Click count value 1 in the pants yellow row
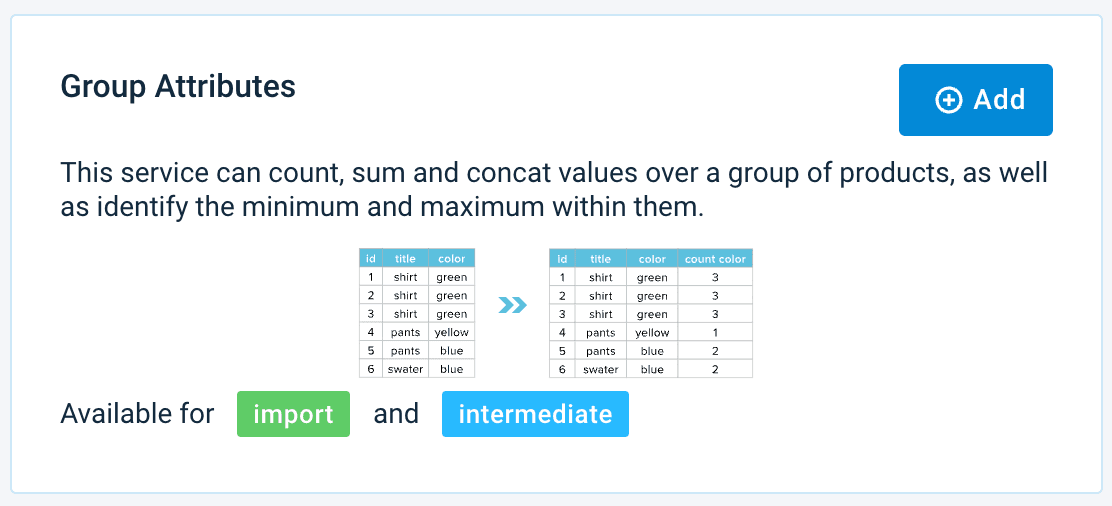The width and height of the screenshot is (1112, 506). pyautogui.click(x=715, y=332)
